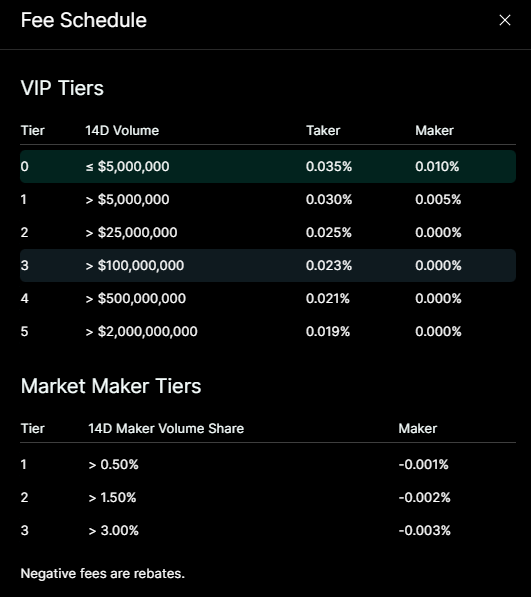This screenshot has height=597, width=531.
Task: Click the 14D Maker Volume Share header
Action: (166, 429)
